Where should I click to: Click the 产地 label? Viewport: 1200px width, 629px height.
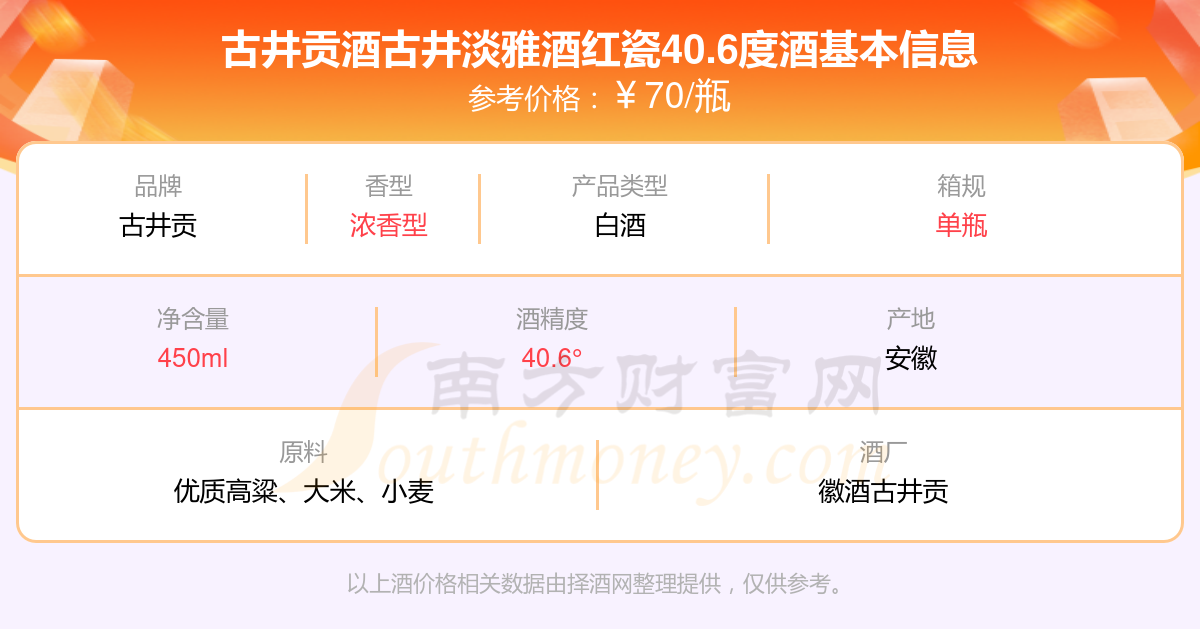(x=910, y=319)
